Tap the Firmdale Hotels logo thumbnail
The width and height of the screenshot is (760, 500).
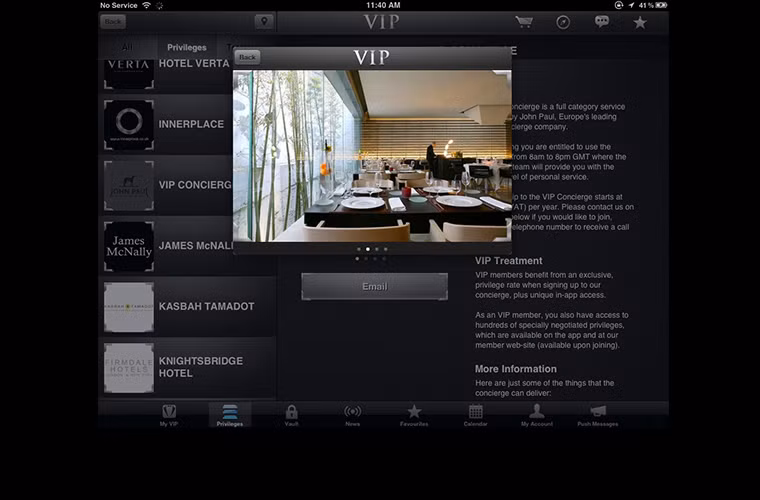tap(129, 368)
